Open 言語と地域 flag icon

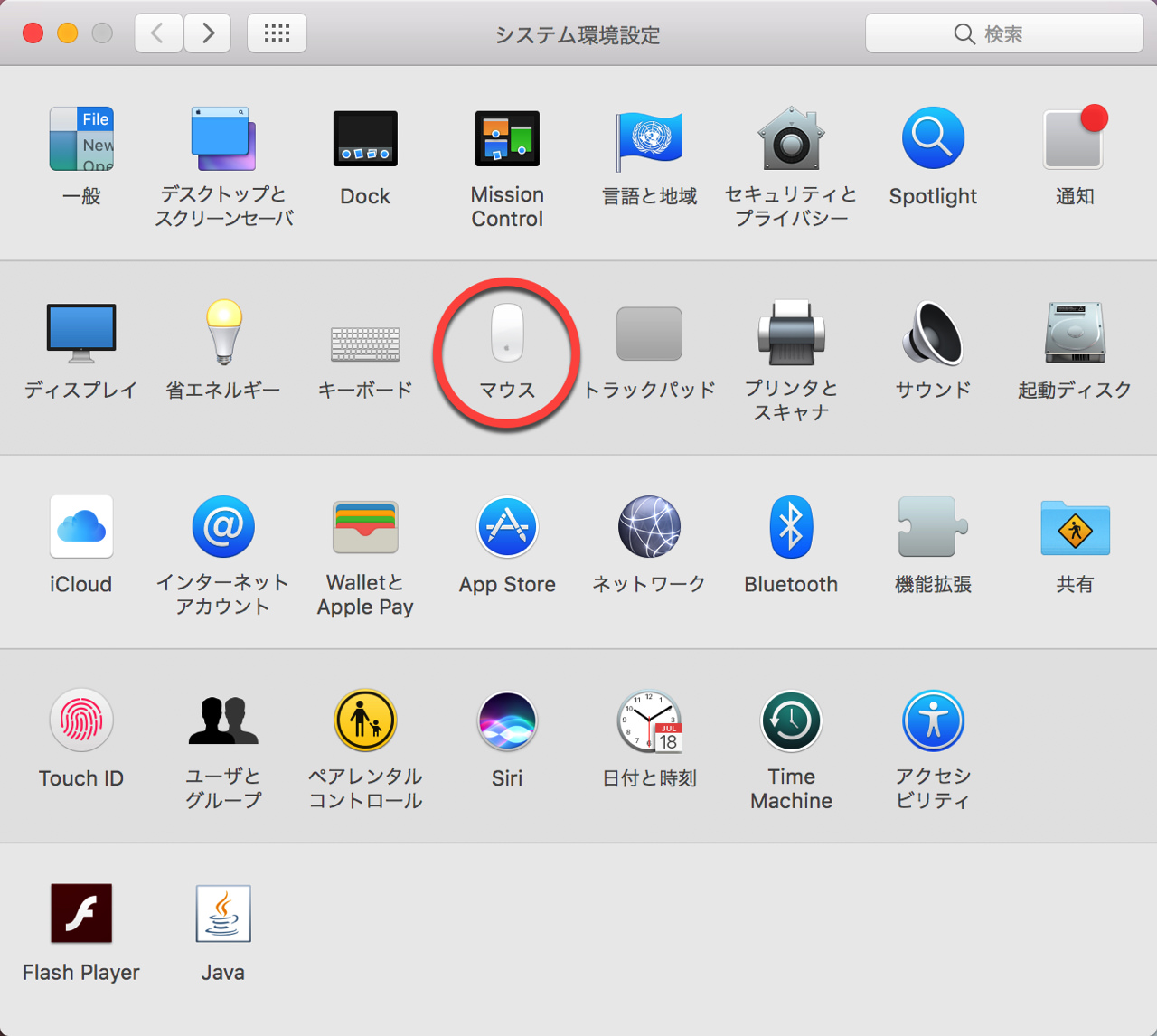(x=649, y=140)
